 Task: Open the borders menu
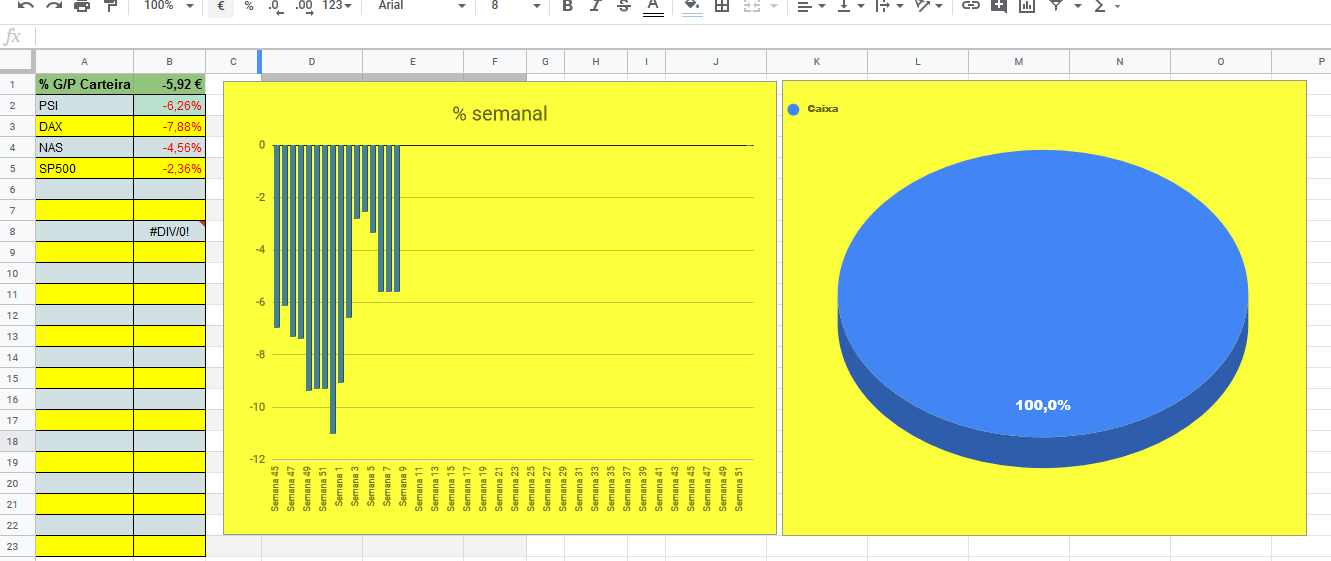[722, 6]
